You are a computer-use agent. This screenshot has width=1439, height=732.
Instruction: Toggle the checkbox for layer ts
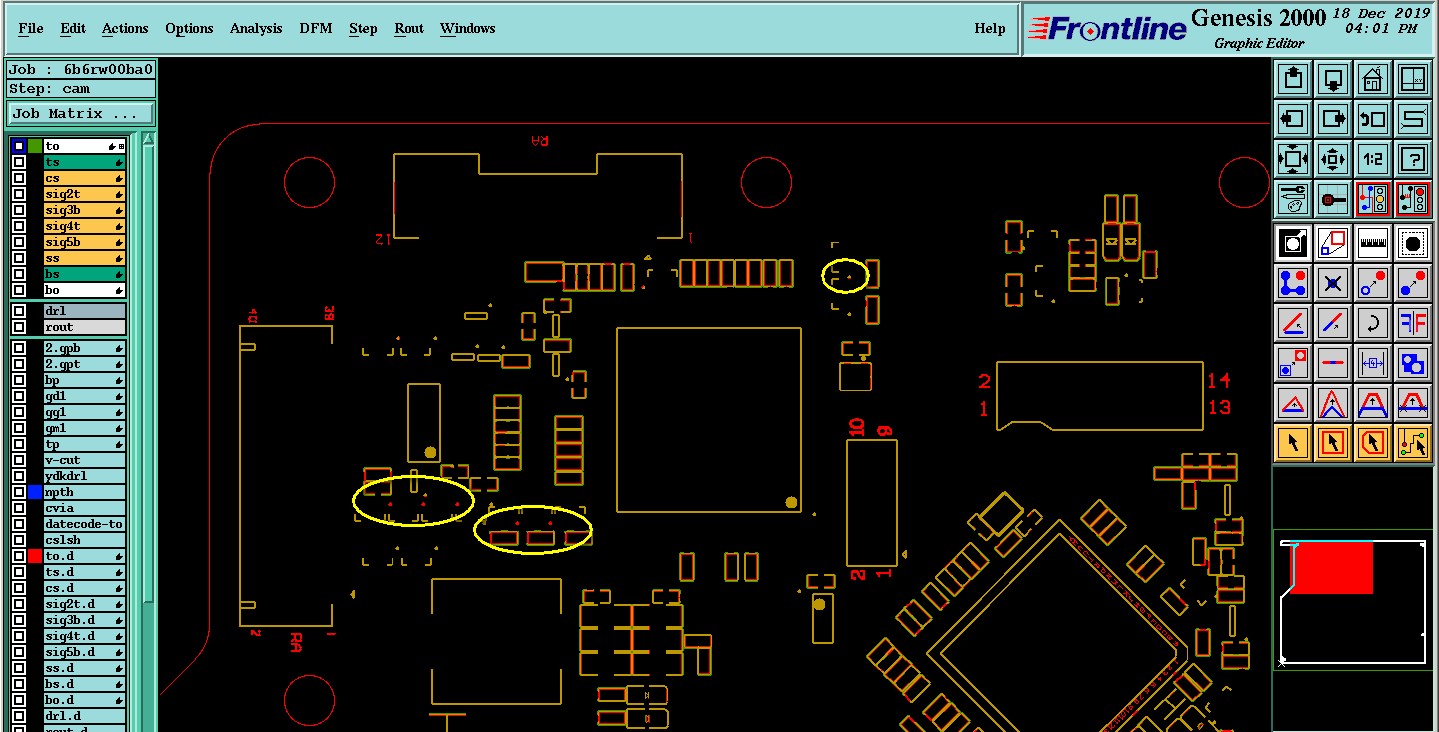pyautogui.click(x=19, y=162)
